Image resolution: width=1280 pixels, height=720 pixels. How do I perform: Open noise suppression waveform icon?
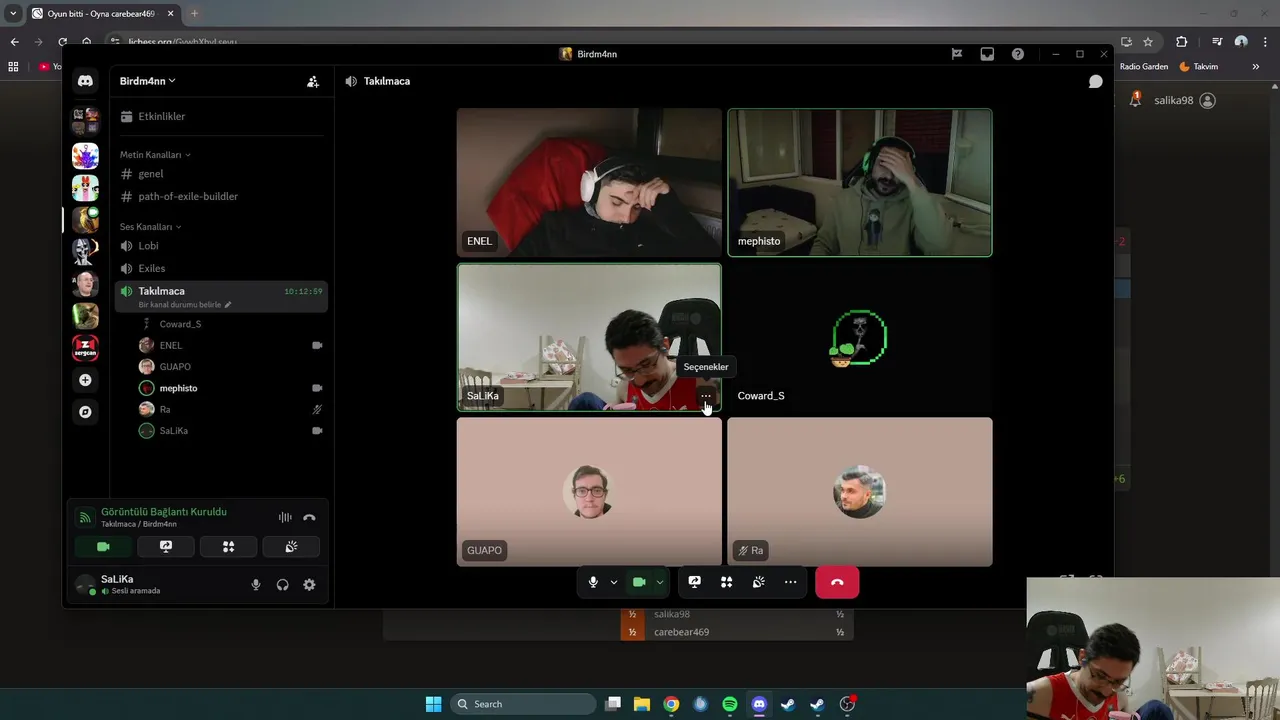pyautogui.click(x=285, y=517)
